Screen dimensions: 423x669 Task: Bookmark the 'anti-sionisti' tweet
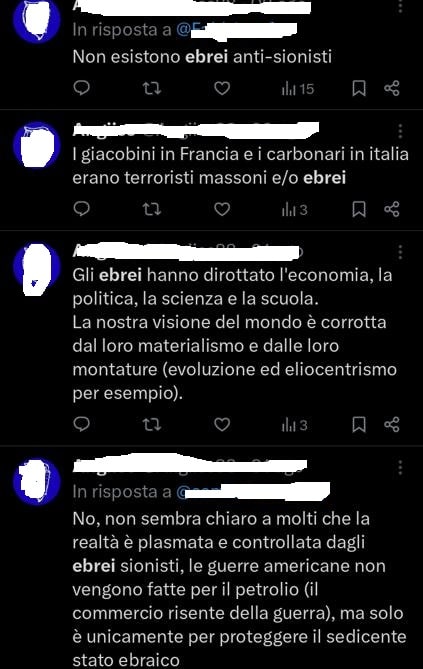(359, 88)
